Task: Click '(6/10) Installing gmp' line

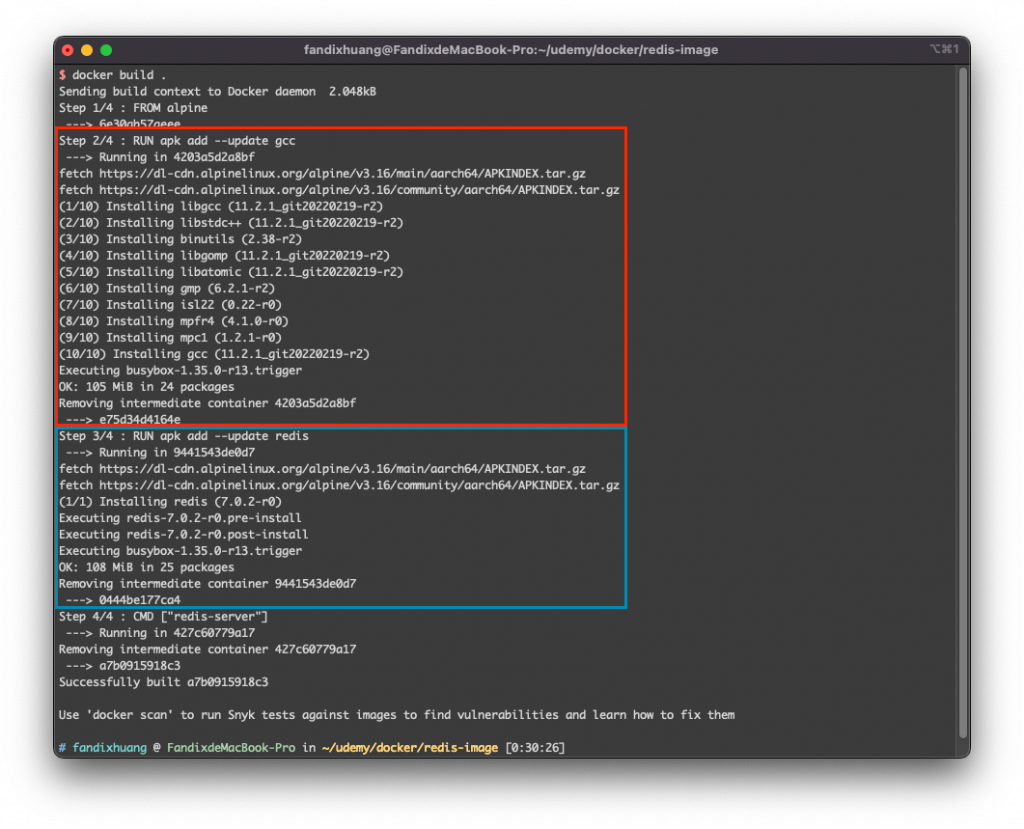Action: click(x=167, y=288)
